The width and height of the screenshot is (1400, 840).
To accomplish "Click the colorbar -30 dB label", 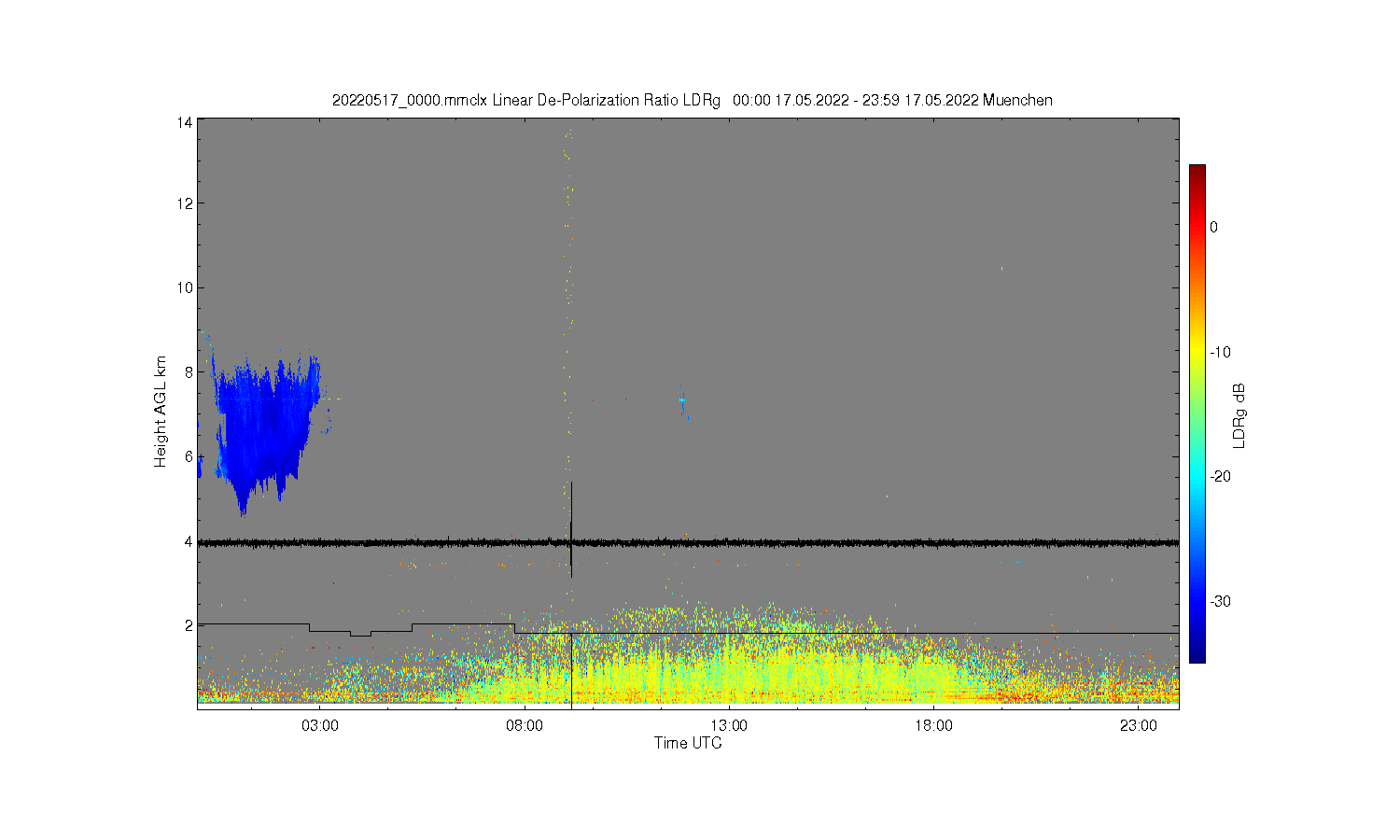I will tap(1220, 601).
